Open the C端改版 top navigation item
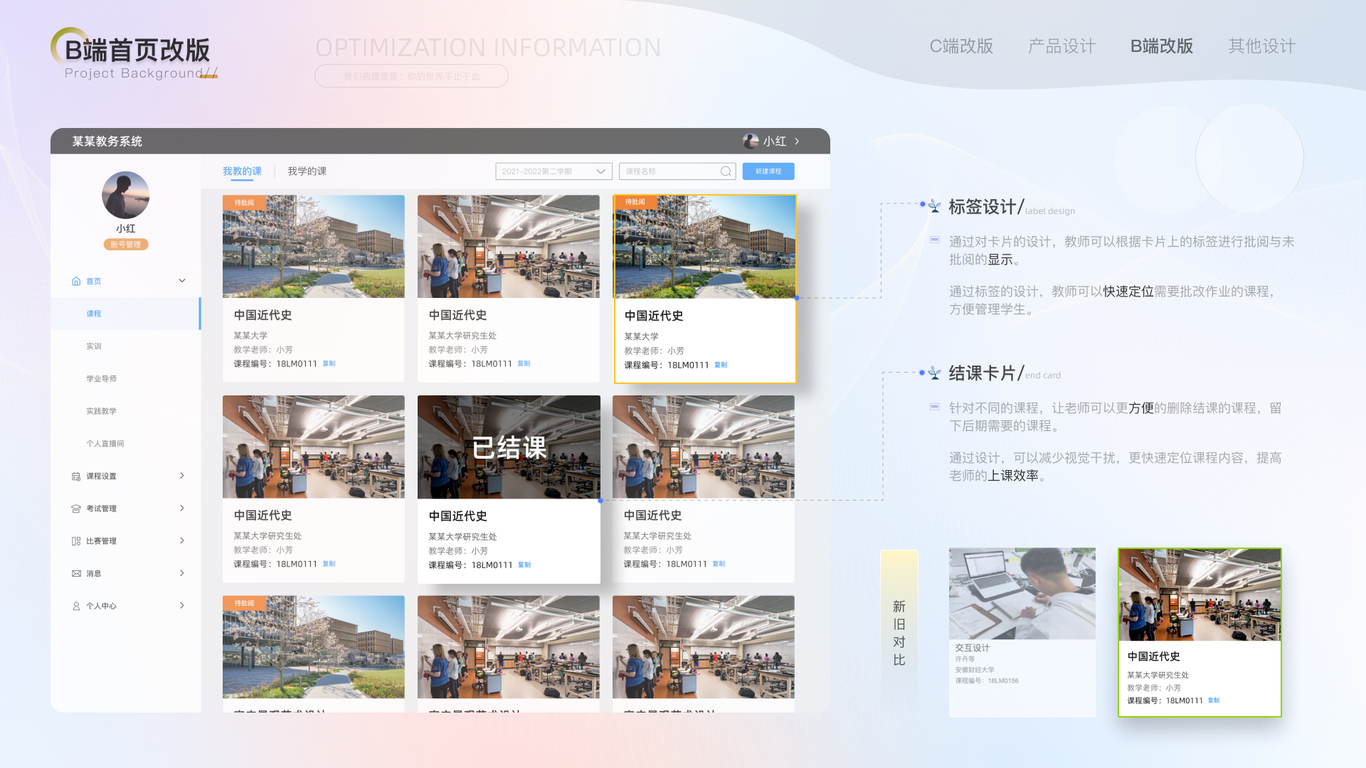The image size is (1366, 768). tap(962, 46)
